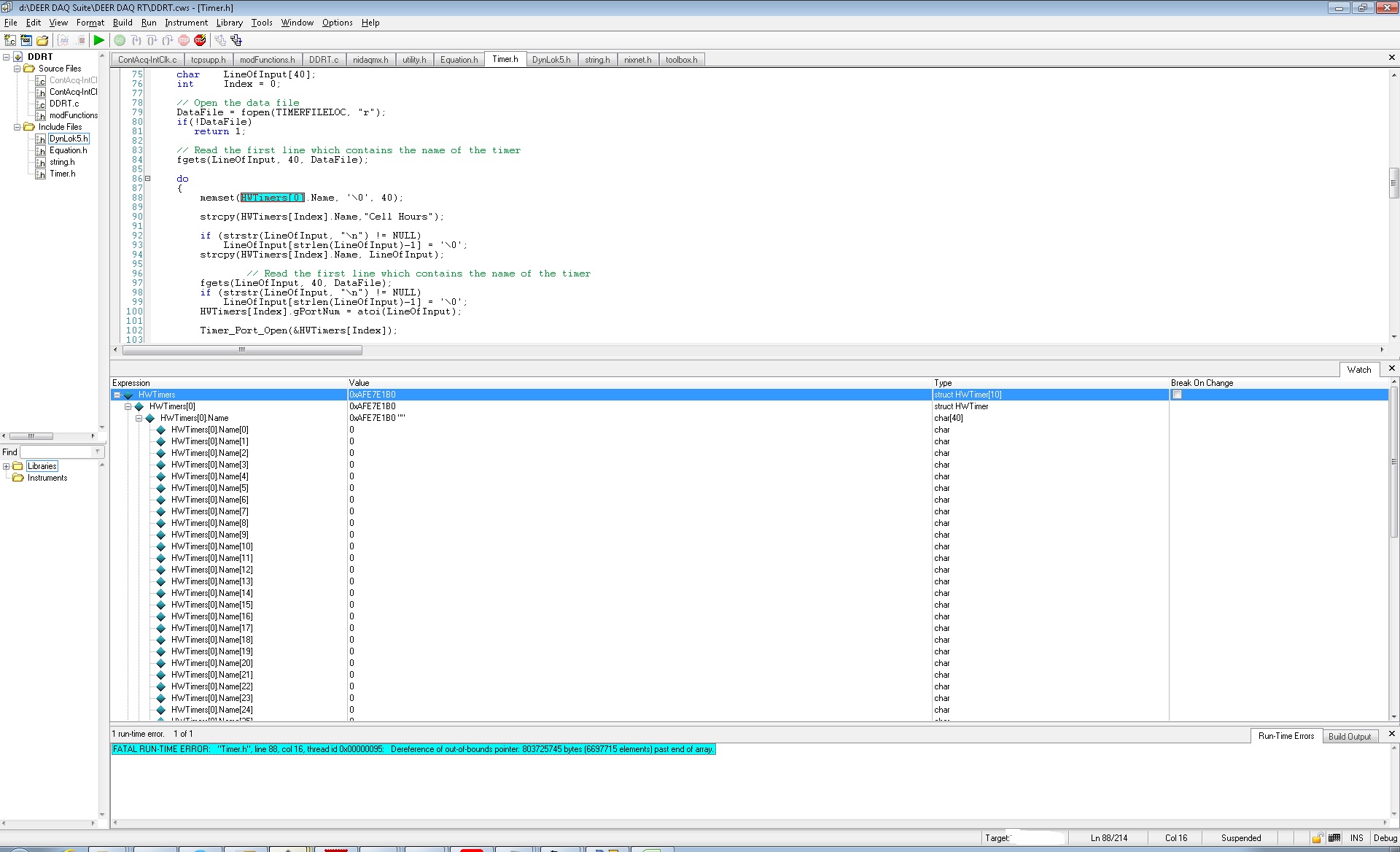Toggle the padlock icon in the status bar
The image size is (1400, 852).
[1317, 837]
